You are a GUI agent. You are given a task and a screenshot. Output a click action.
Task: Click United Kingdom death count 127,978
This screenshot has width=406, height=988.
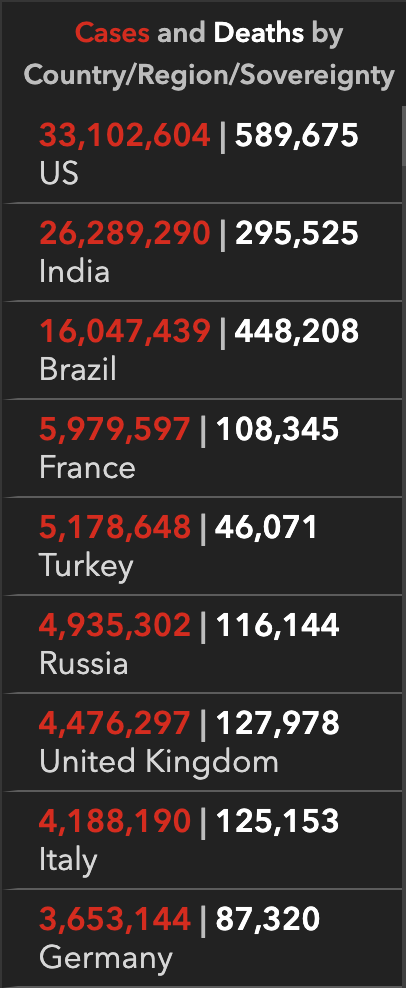pos(278,724)
